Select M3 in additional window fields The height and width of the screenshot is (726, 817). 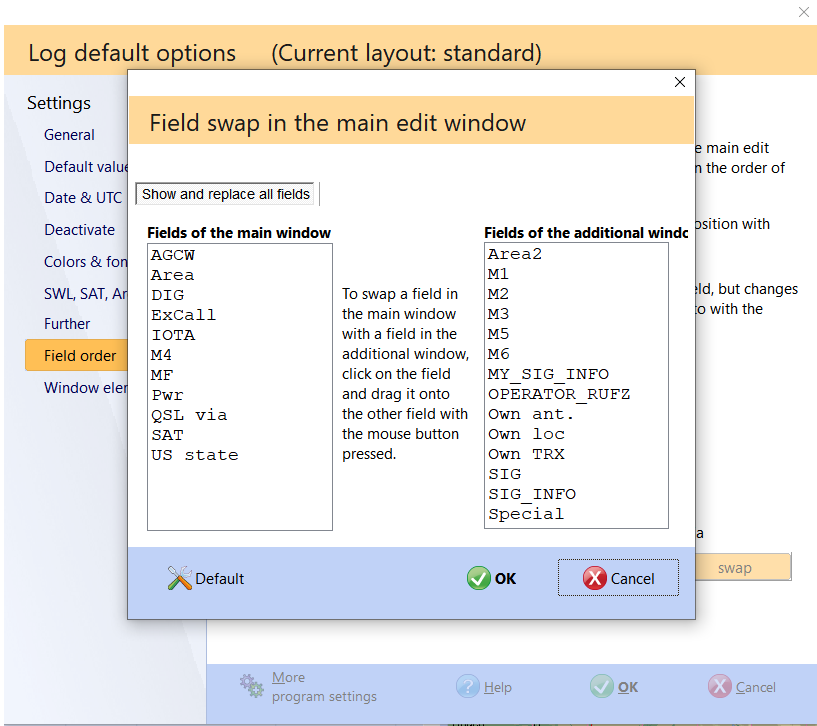click(x=576, y=314)
